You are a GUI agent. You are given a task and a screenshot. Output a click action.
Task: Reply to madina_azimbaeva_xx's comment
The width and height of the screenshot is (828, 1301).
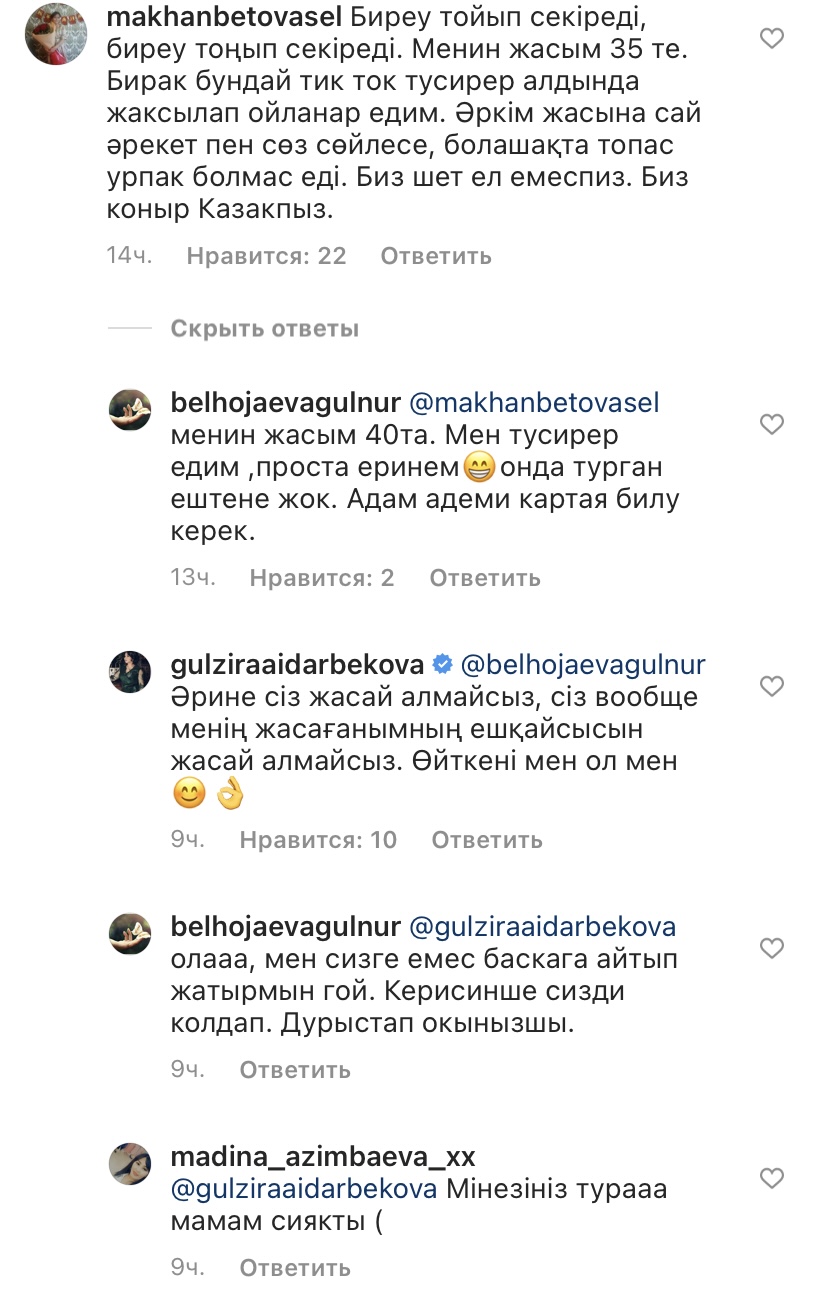click(x=295, y=1268)
